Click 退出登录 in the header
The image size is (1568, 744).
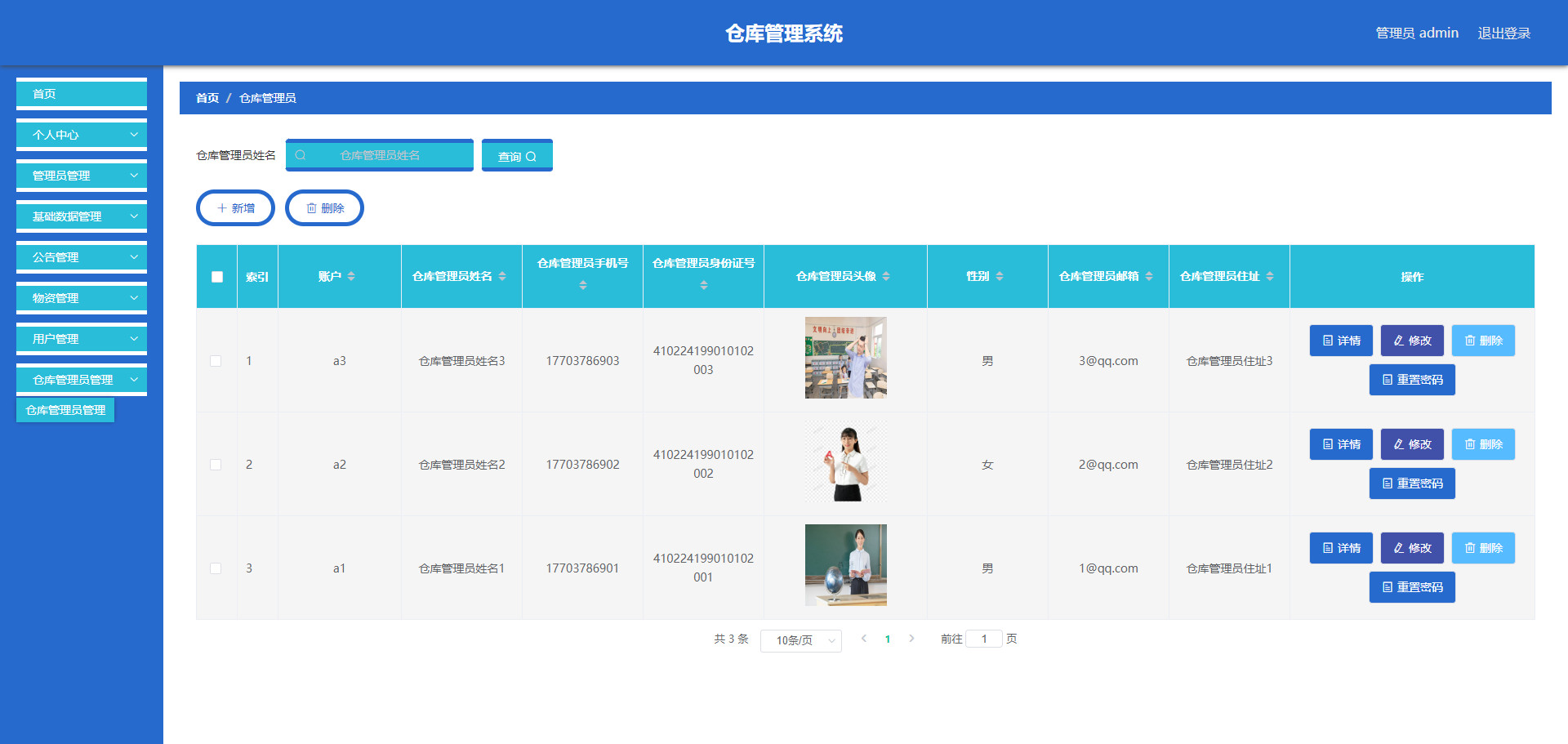click(1503, 33)
